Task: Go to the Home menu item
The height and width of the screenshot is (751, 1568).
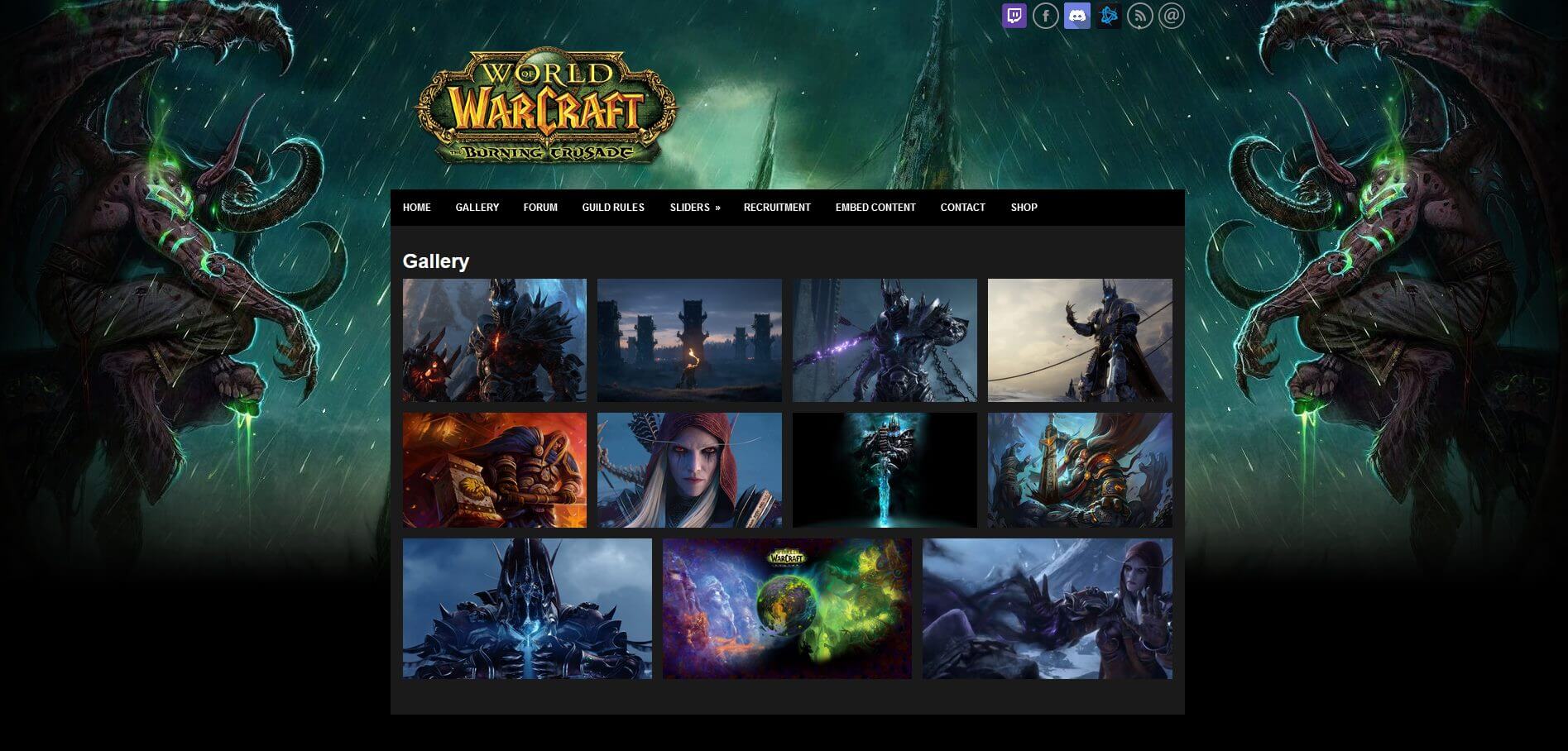Action: pyautogui.click(x=416, y=208)
